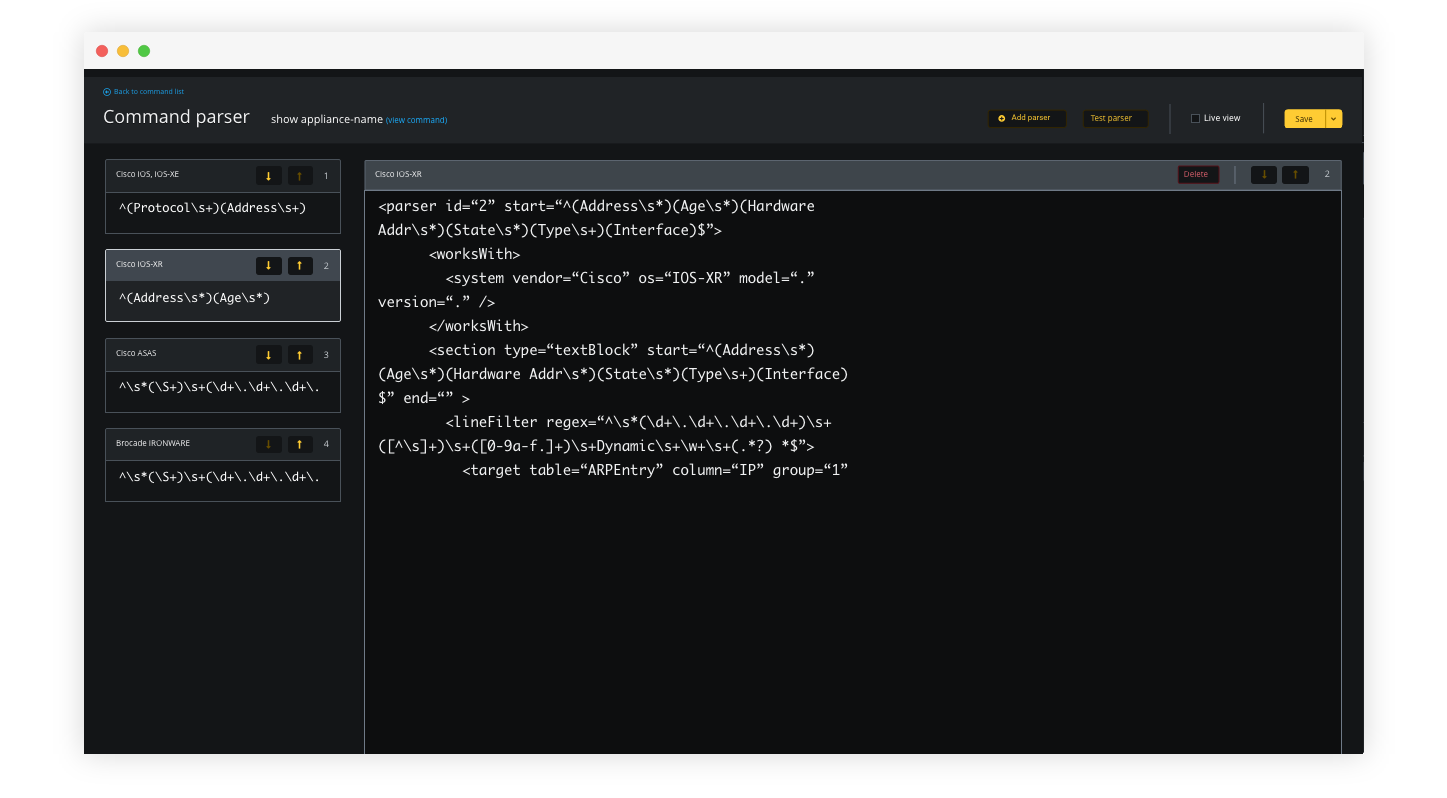Move Brocade IRONWARE parser down

pyautogui.click(x=268, y=444)
